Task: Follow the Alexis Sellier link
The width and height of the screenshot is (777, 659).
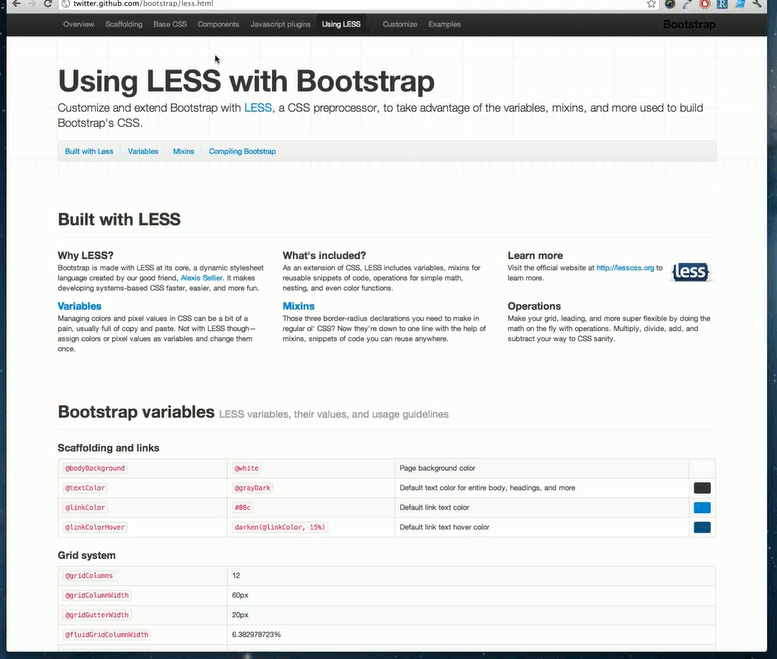Action: [x=201, y=278]
